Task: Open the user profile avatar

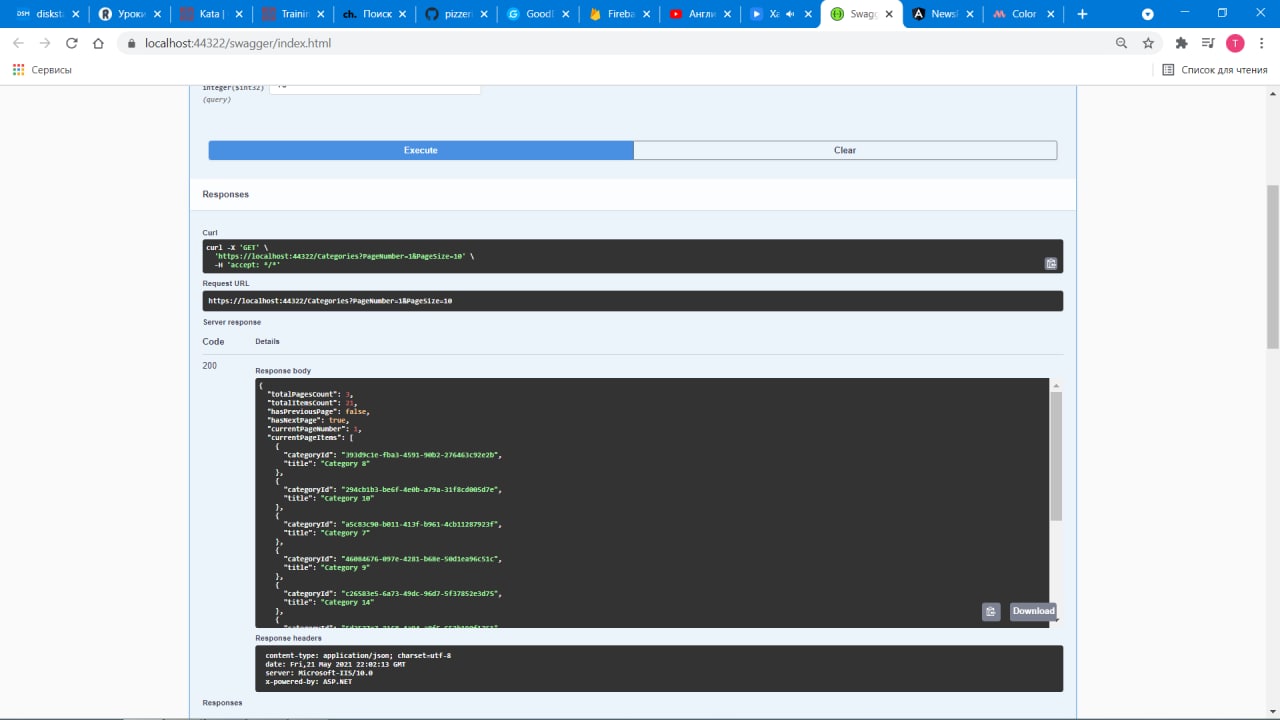Action: tap(1235, 43)
